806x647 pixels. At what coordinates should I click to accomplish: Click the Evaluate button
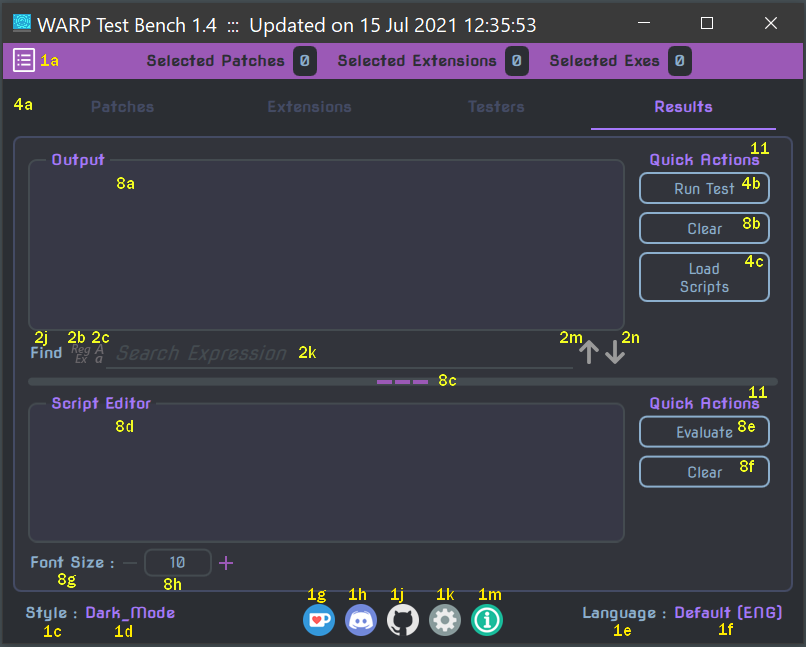[x=704, y=432]
